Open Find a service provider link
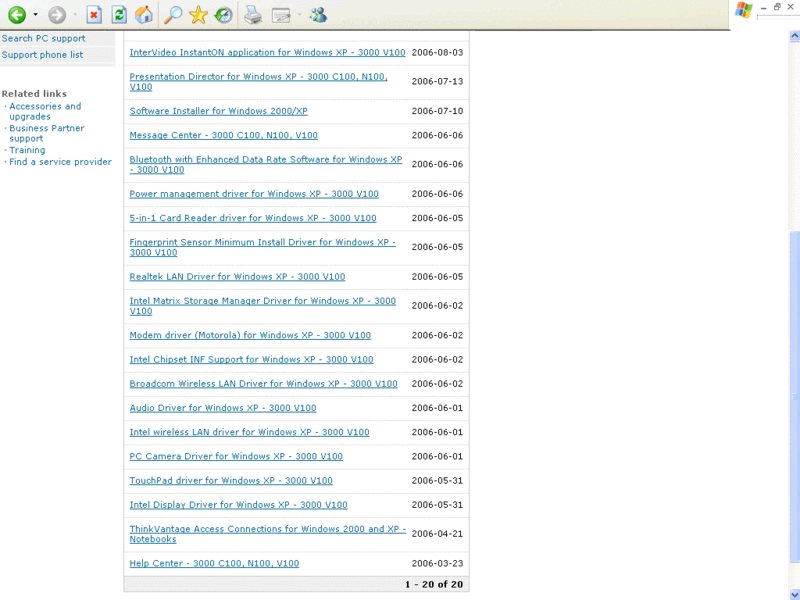This screenshot has width=800, height=600. coord(60,162)
